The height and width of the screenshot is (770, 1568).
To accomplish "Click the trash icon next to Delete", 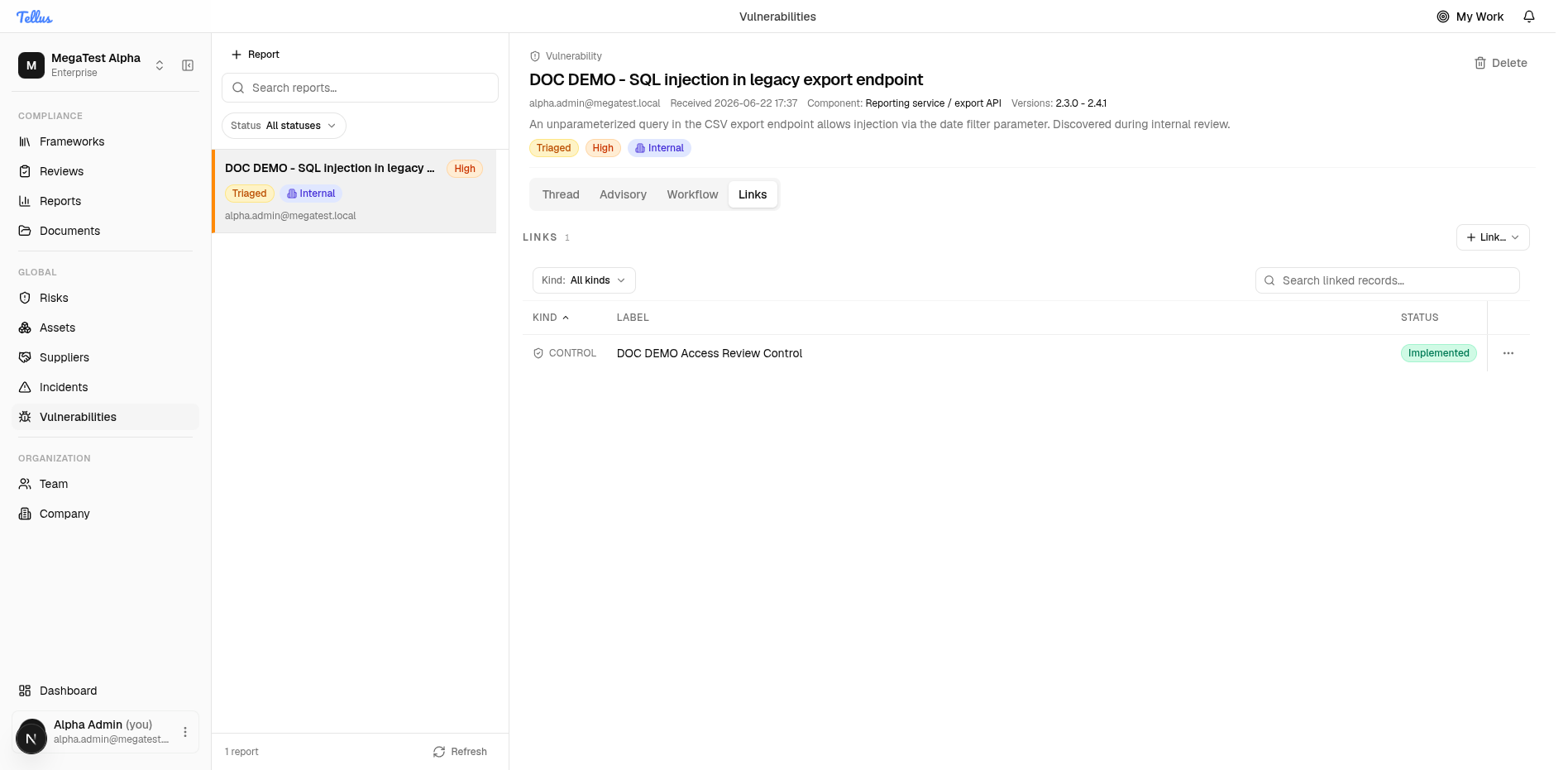I will tap(1480, 63).
